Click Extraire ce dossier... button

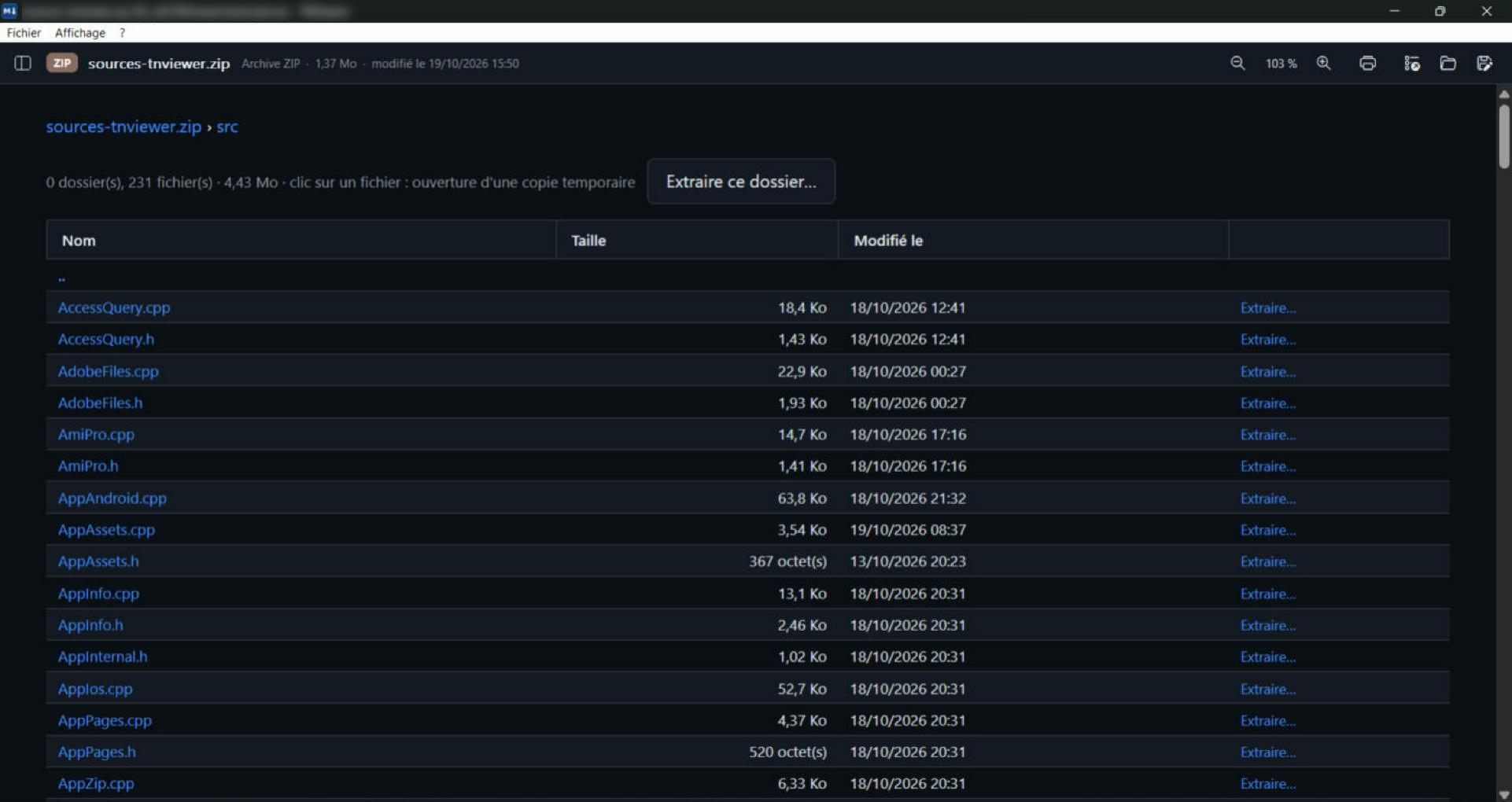click(x=741, y=182)
